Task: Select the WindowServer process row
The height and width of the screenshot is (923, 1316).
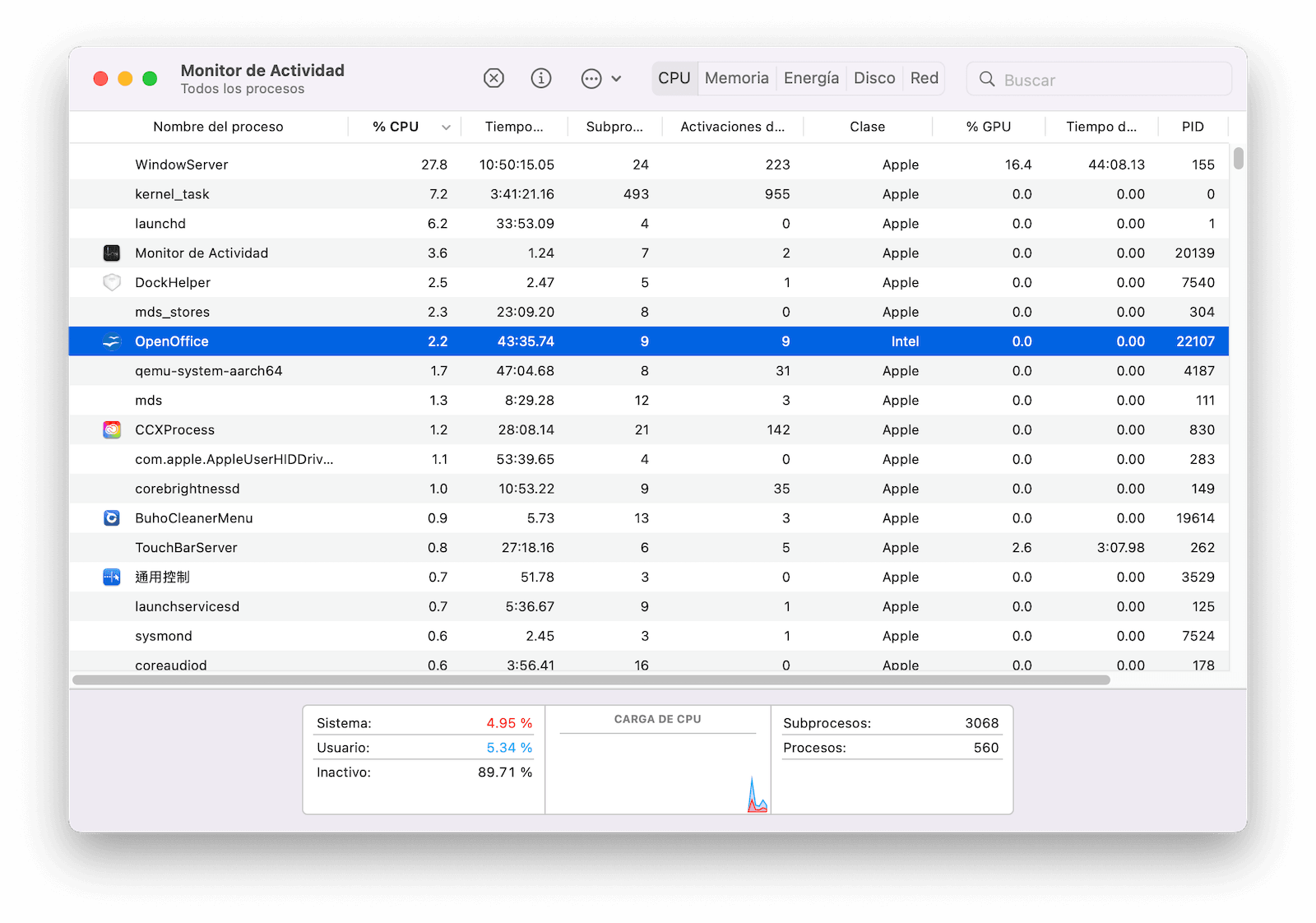Action: click(x=649, y=165)
